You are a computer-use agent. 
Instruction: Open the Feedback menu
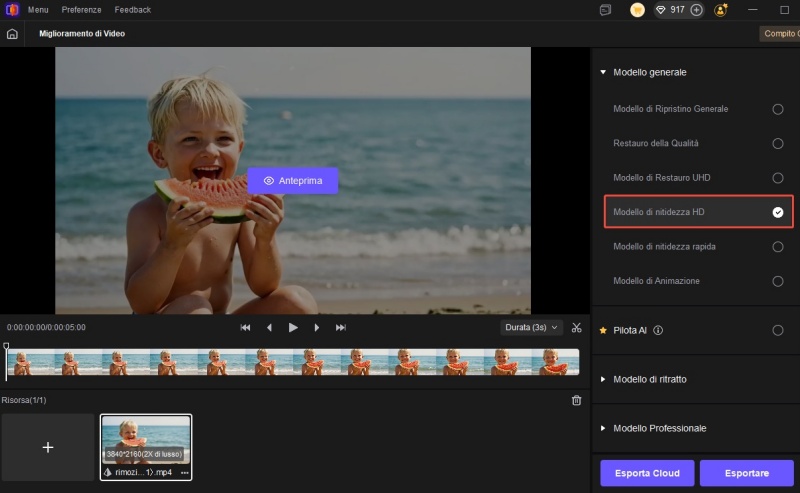click(x=133, y=10)
